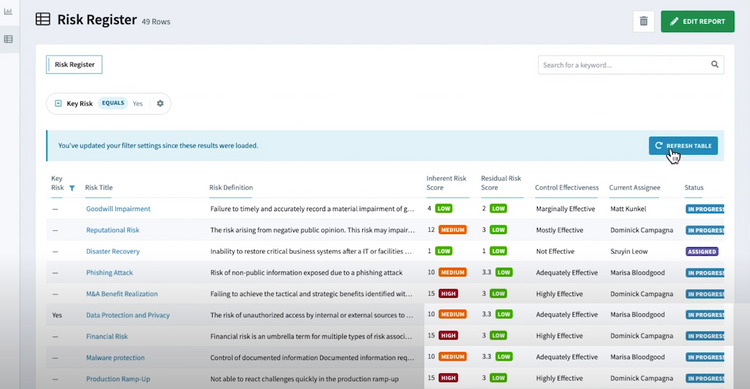750x389 pixels.
Task: Click the Yes key risk cell
Action: point(57,315)
